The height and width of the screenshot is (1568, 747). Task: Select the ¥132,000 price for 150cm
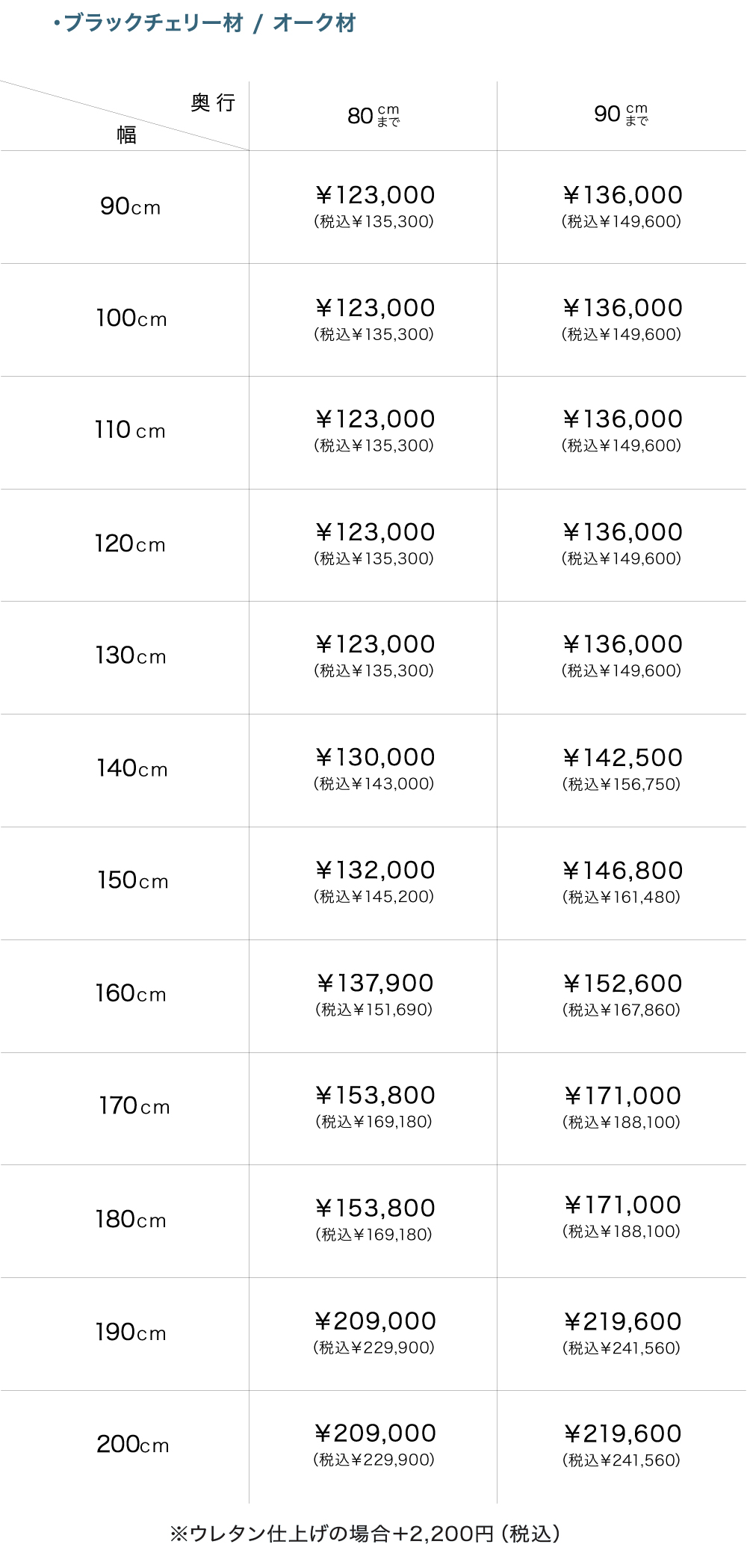tap(375, 870)
